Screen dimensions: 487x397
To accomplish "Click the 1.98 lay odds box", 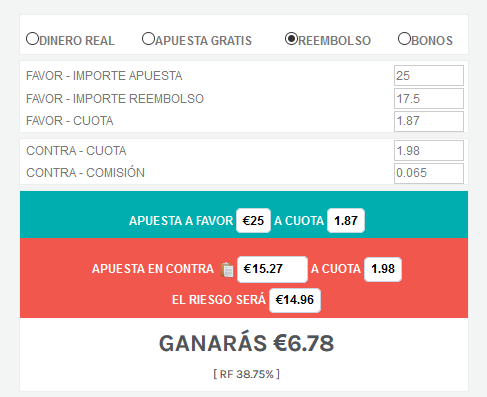I will (x=383, y=269).
